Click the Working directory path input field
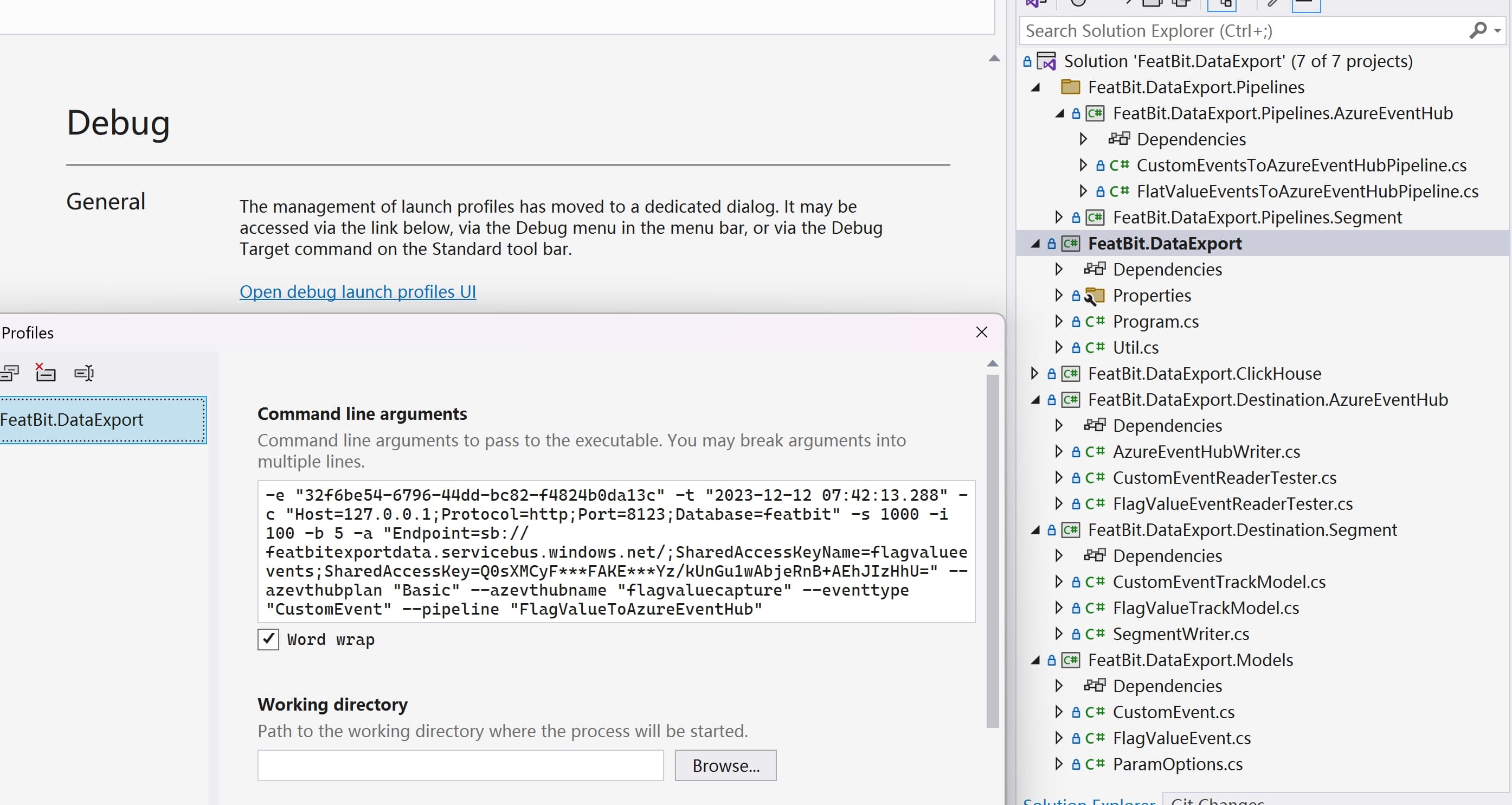 (x=460, y=765)
